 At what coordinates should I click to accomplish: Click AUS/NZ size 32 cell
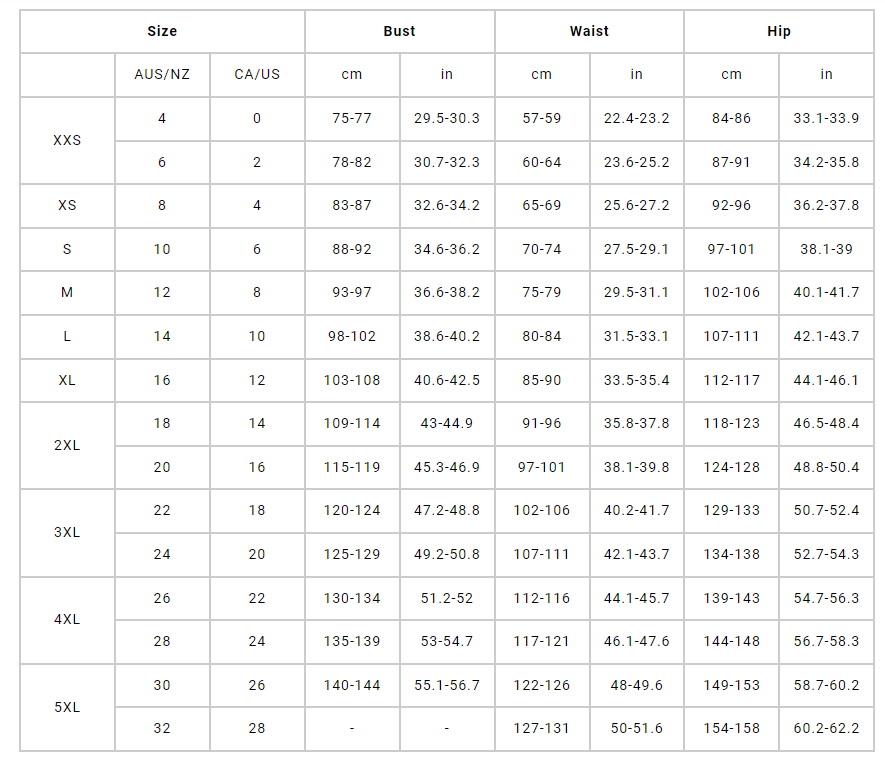pyautogui.click(x=162, y=728)
